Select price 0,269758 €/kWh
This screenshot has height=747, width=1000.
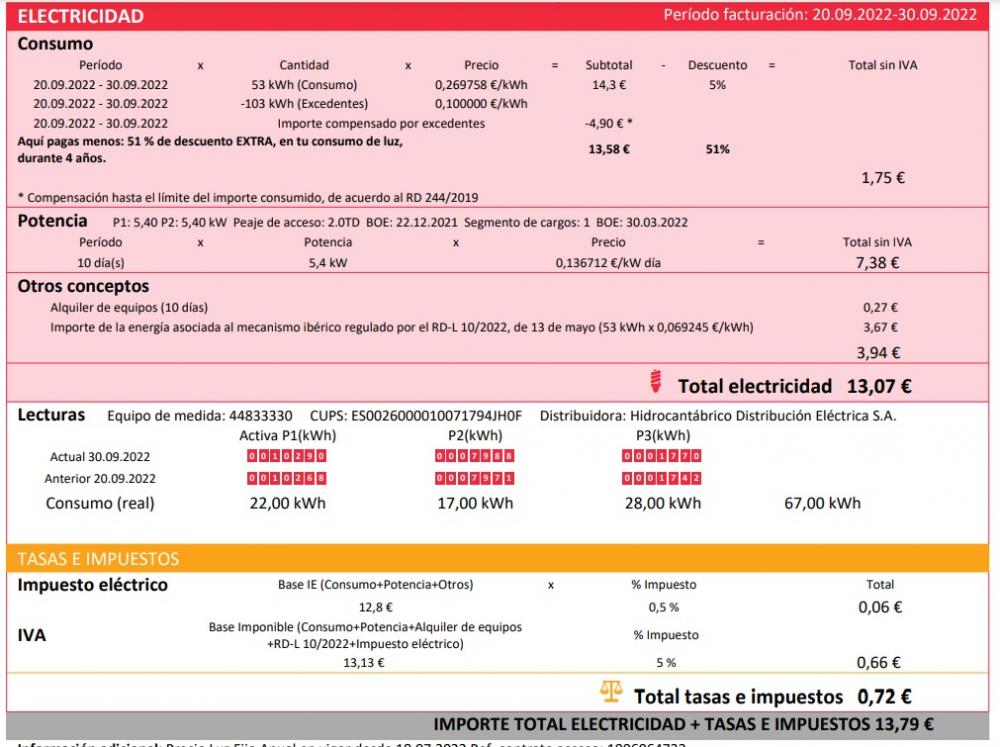click(x=481, y=85)
